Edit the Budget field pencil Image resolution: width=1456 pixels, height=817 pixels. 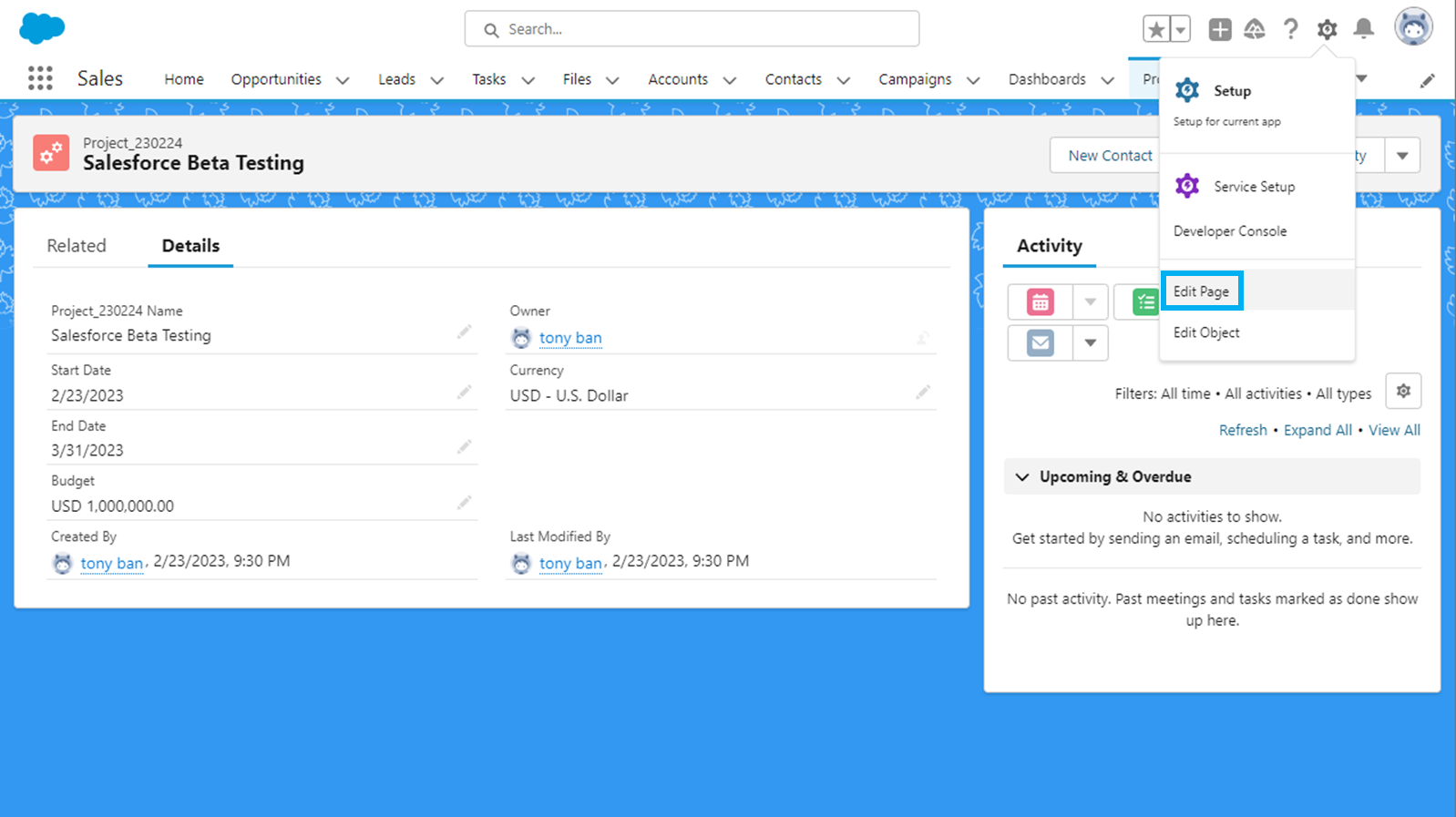click(464, 502)
